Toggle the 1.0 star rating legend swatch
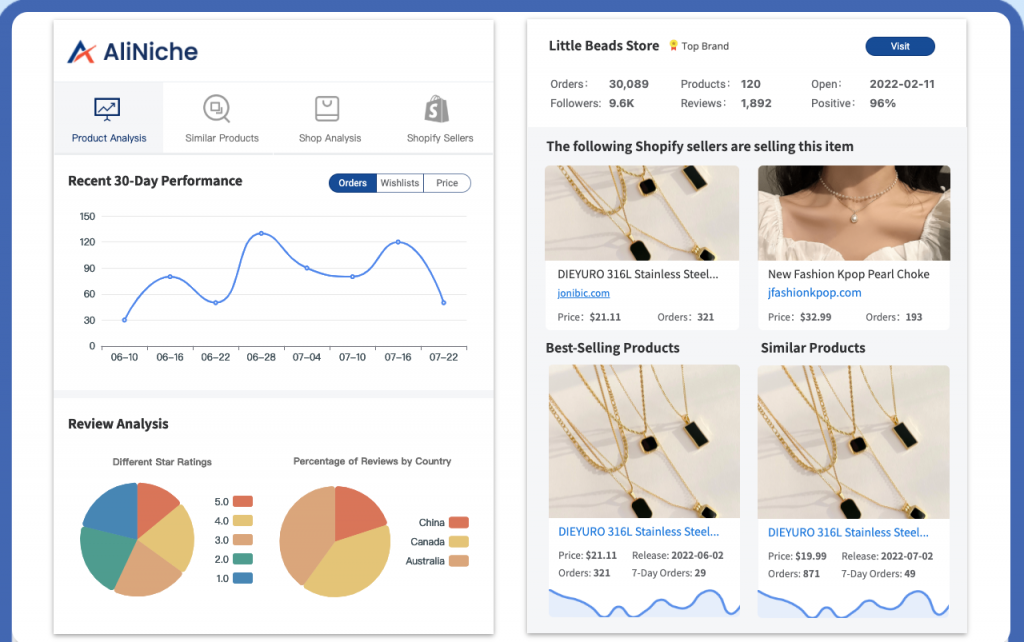Viewport: 1024px width, 642px height. coord(243,578)
